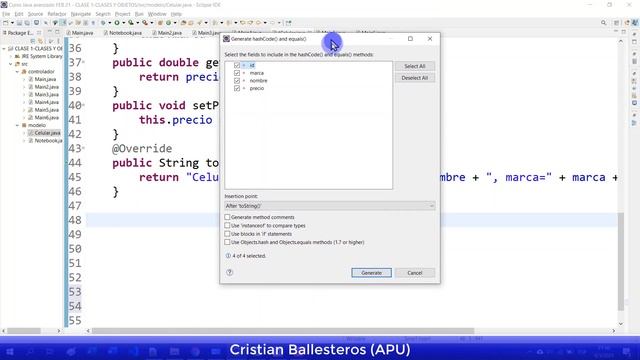The height and width of the screenshot is (360, 640).
Task: Click the search magnifier icon at toolbar right
Action: coord(604,23)
